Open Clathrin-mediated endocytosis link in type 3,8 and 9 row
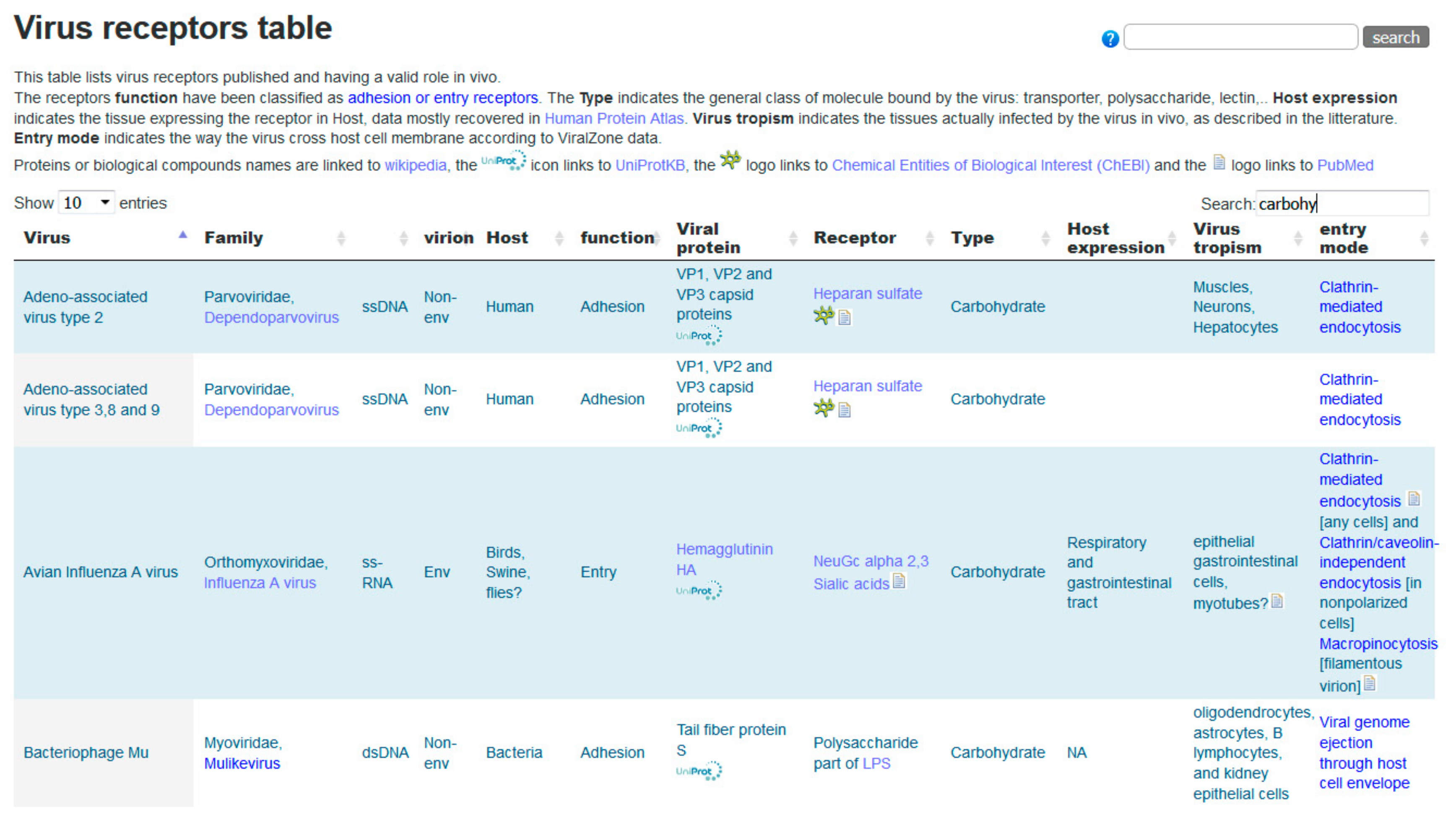Viewport: 1456px width, 820px height. point(1360,400)
